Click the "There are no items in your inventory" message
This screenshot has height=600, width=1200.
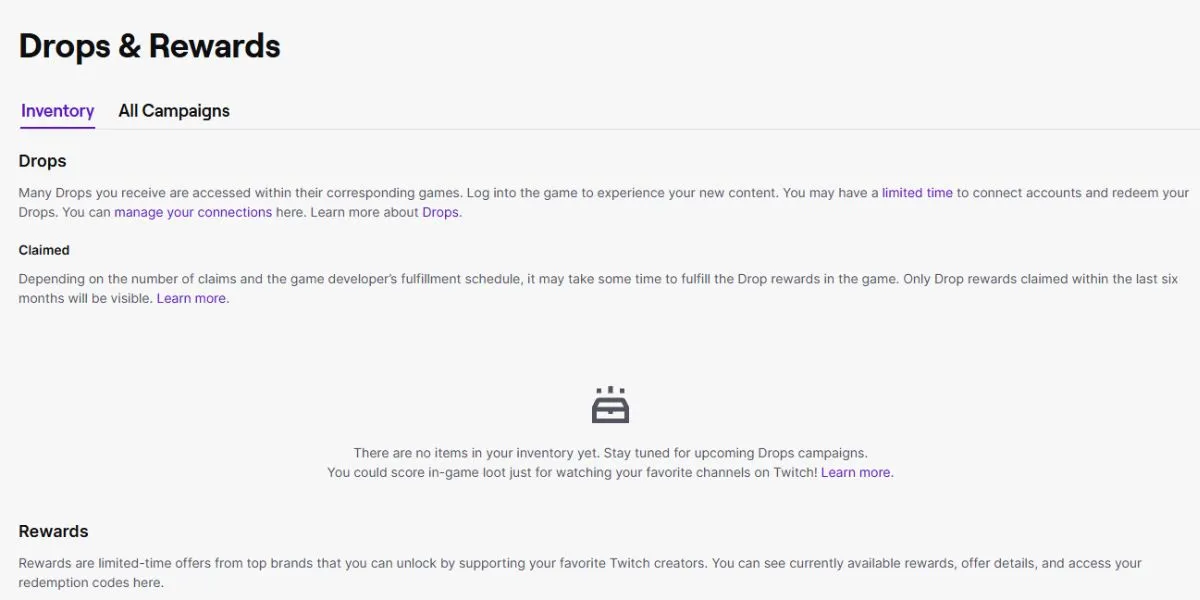point(610,453)
